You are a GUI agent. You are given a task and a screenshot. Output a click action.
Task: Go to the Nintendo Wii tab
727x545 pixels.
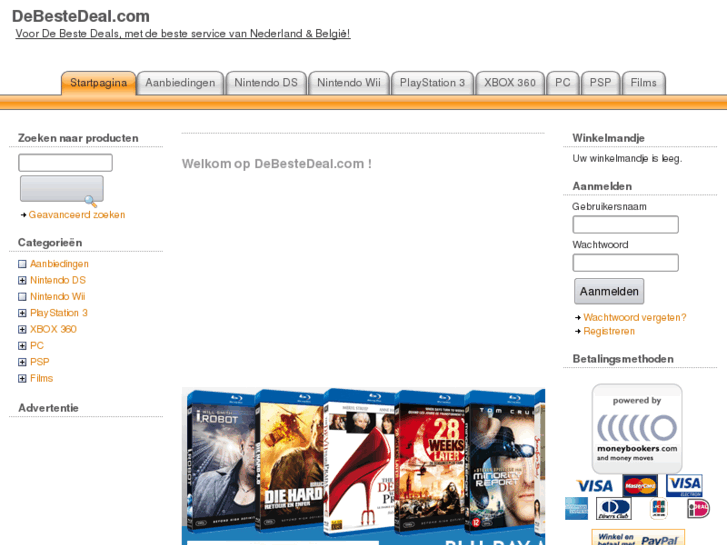click(349, 83)
